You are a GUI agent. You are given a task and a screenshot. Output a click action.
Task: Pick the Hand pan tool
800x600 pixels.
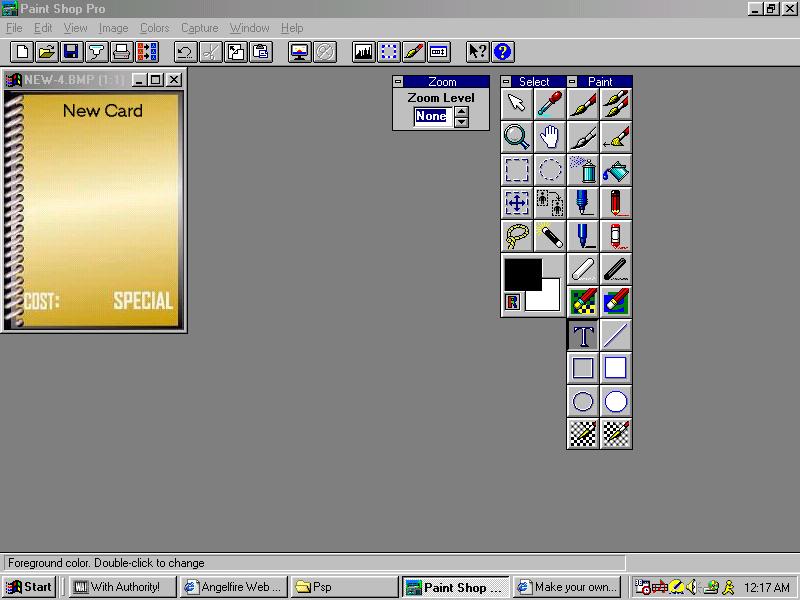[549, 137]
